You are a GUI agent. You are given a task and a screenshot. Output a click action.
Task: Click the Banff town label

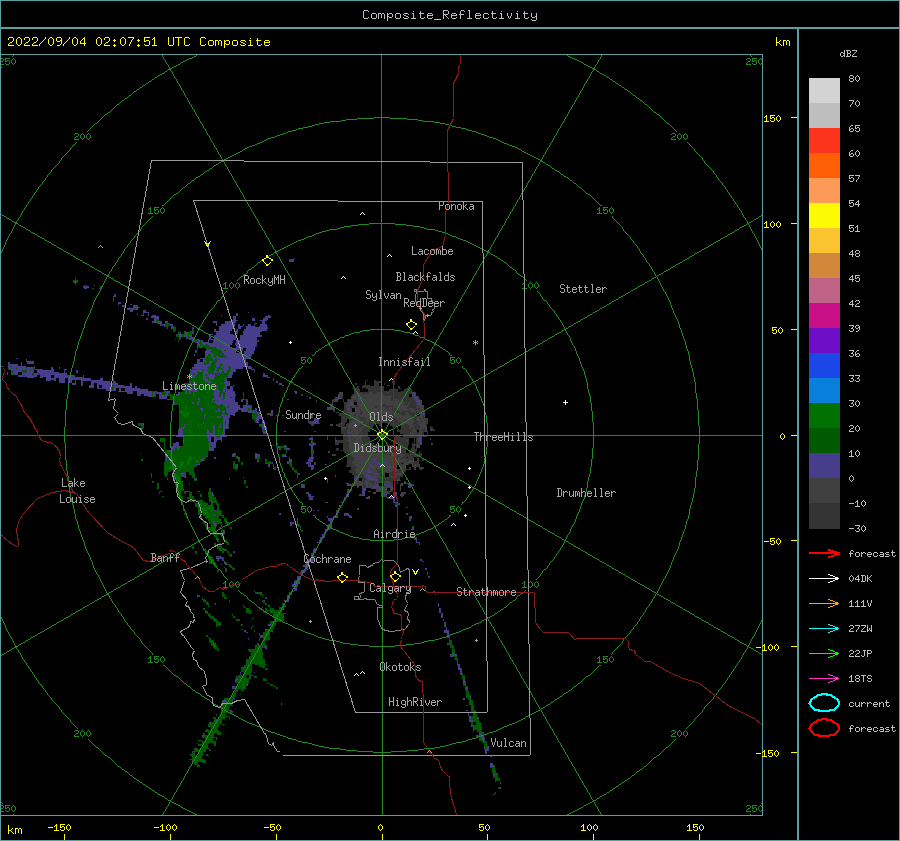[x=165, y=557]
